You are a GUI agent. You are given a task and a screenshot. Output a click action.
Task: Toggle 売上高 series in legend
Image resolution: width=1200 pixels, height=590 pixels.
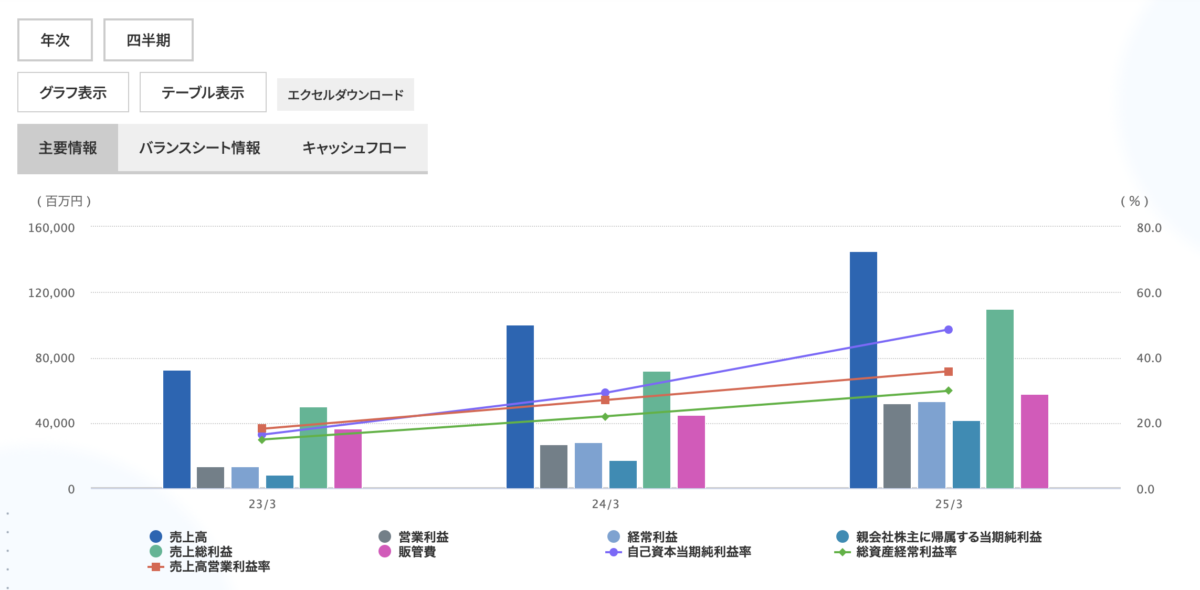click(x=178, y=537)
